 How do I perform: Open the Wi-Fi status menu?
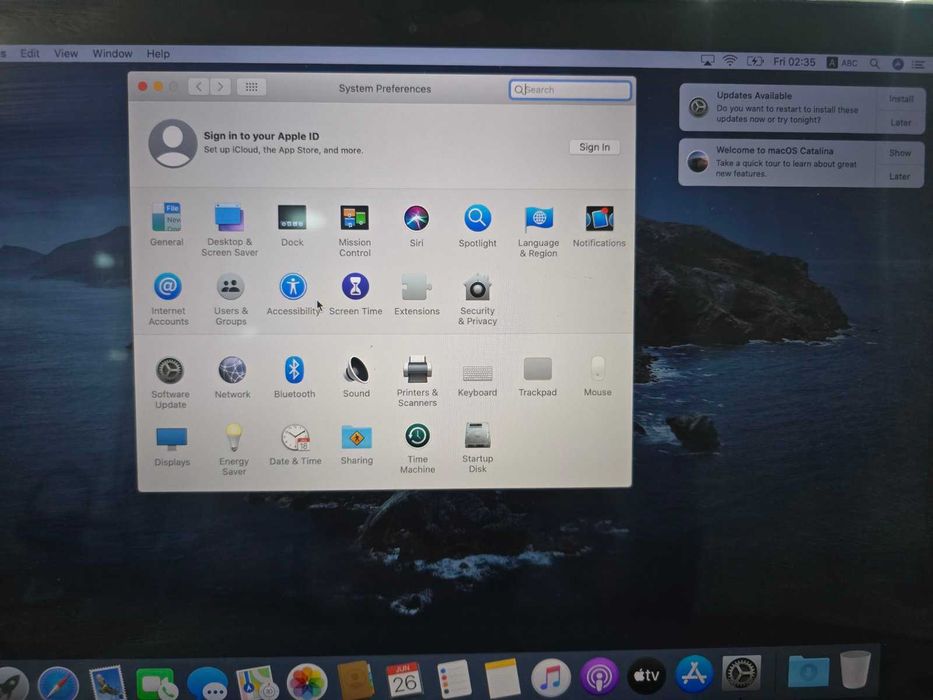pyautogui.click(x=730, y=61)
